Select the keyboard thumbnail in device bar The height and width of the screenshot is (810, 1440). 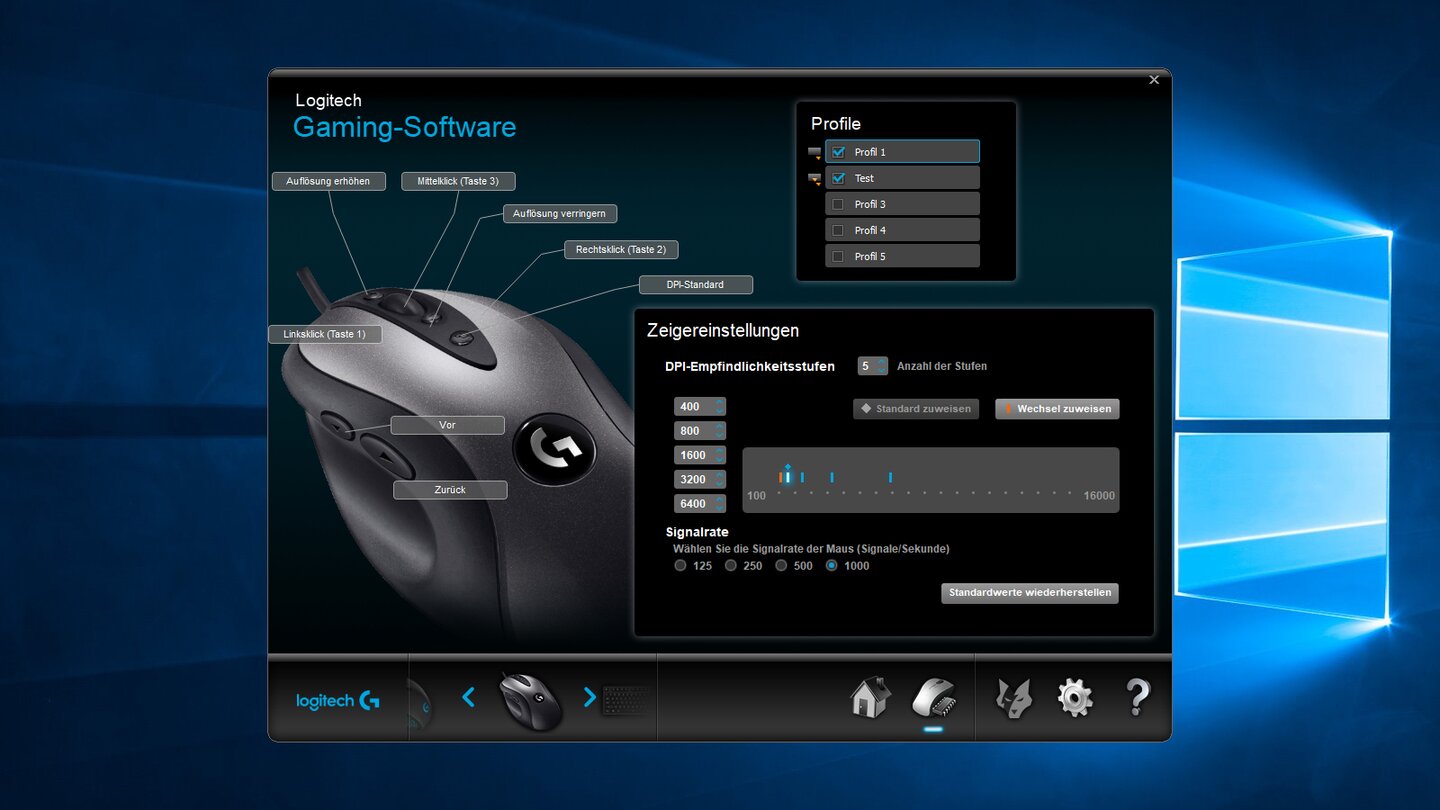pos(627,700)
